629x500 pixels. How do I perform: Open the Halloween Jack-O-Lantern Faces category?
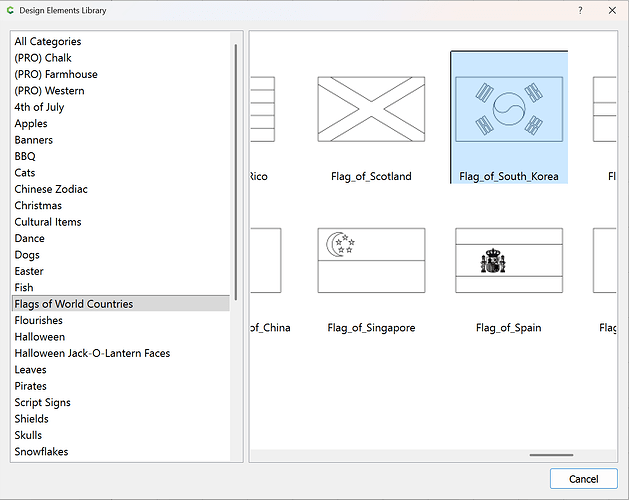pyautogui.click(x=92, y=353)
